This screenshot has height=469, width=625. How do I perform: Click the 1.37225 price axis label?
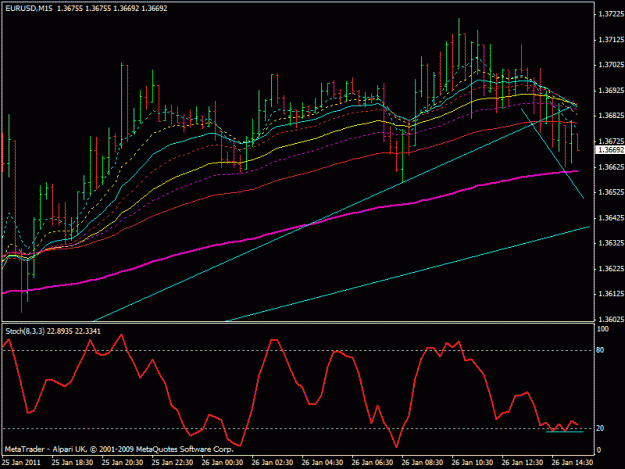tap(611, 14)
